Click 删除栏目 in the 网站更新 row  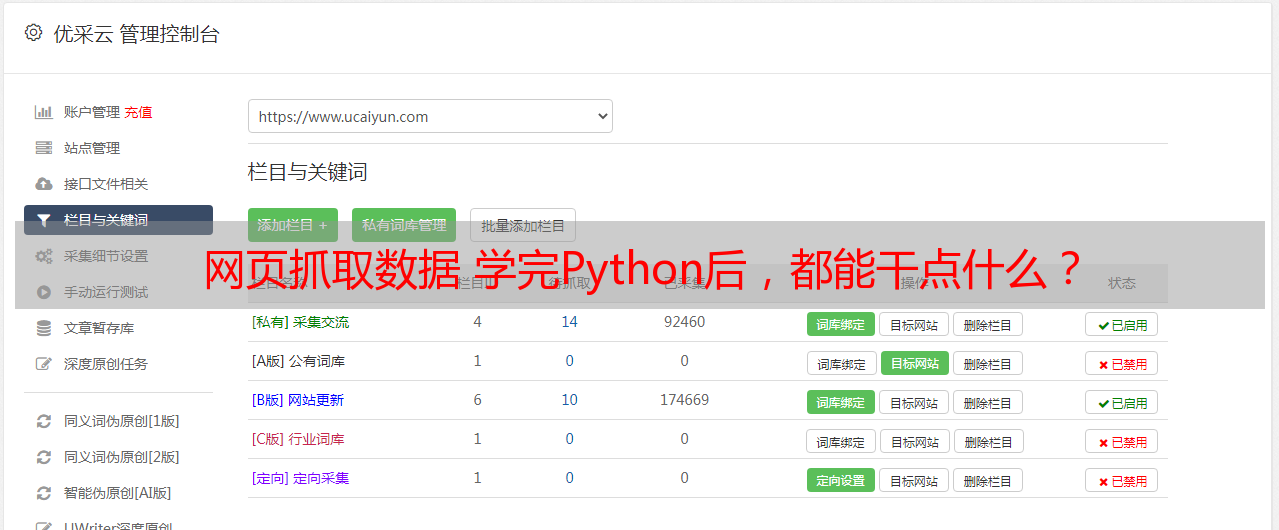click(x=988, y=402)
